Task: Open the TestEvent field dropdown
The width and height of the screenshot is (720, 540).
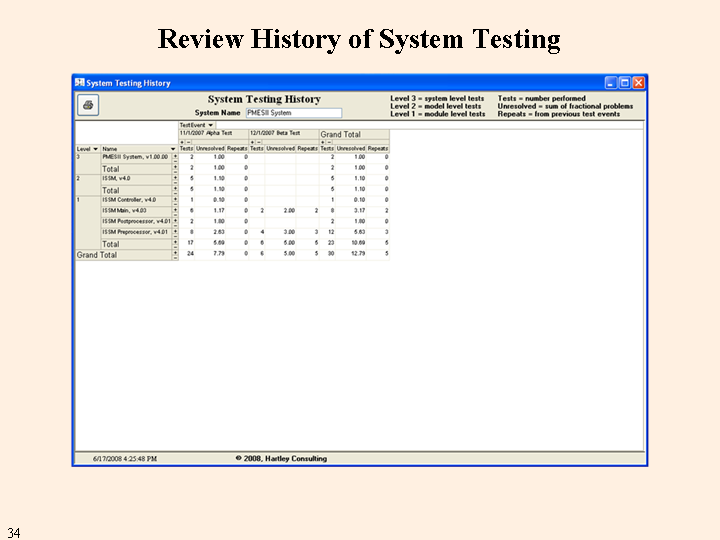Action: coord(211,125)
